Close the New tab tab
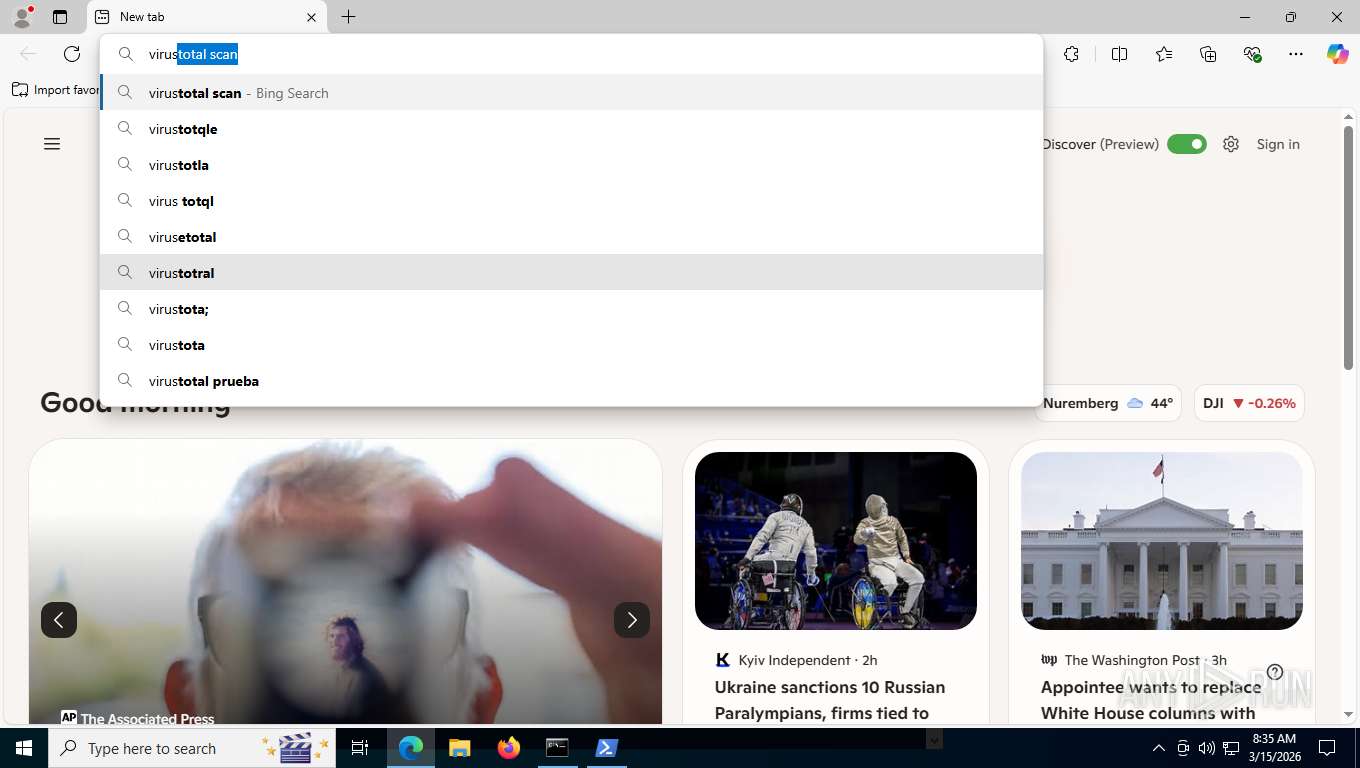The height and width of the screenshot is (768, 1360). coord(311,17)
